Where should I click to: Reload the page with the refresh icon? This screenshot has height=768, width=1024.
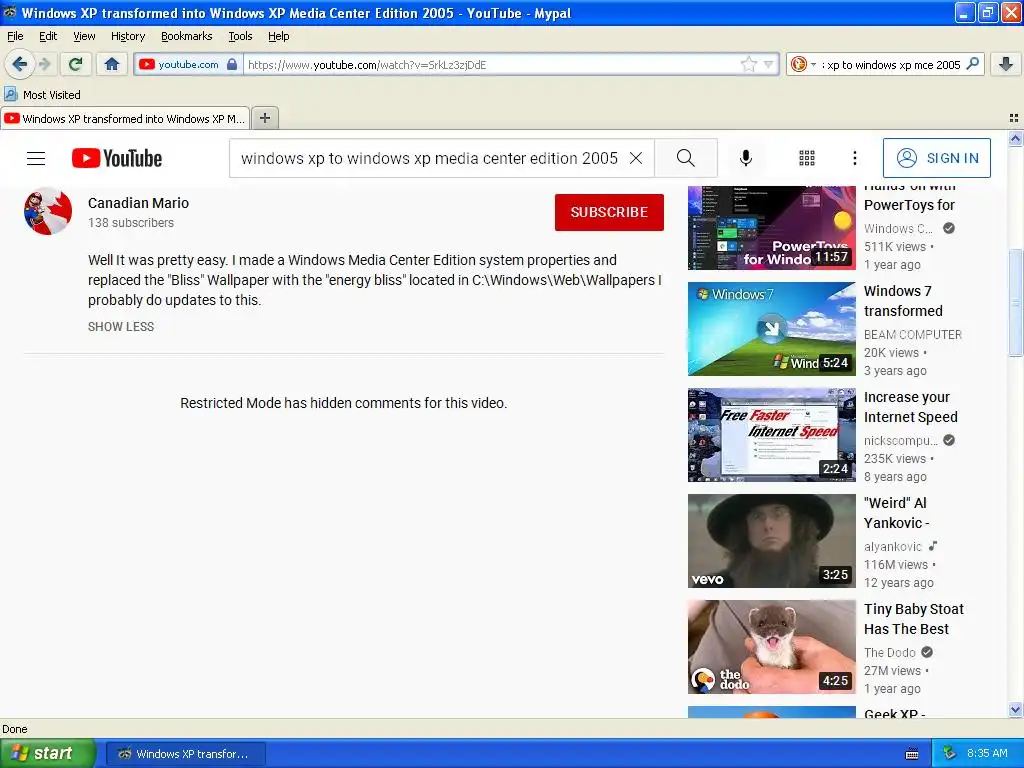76,64
